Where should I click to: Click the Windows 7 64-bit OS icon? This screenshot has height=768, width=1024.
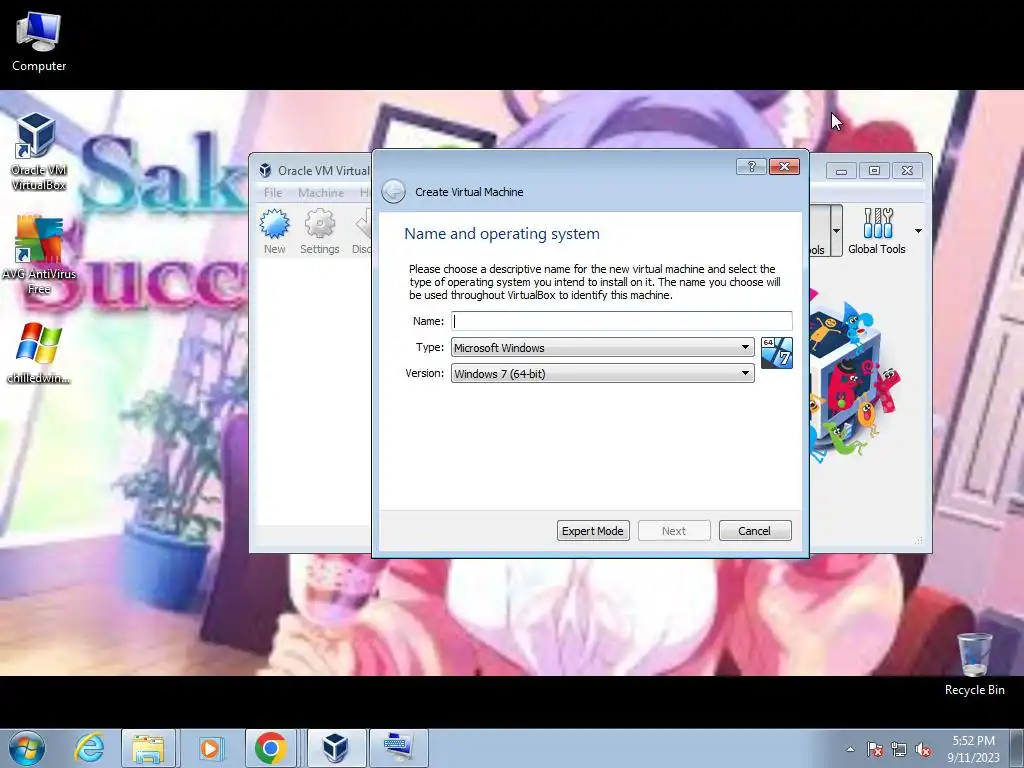coord(776,353)
